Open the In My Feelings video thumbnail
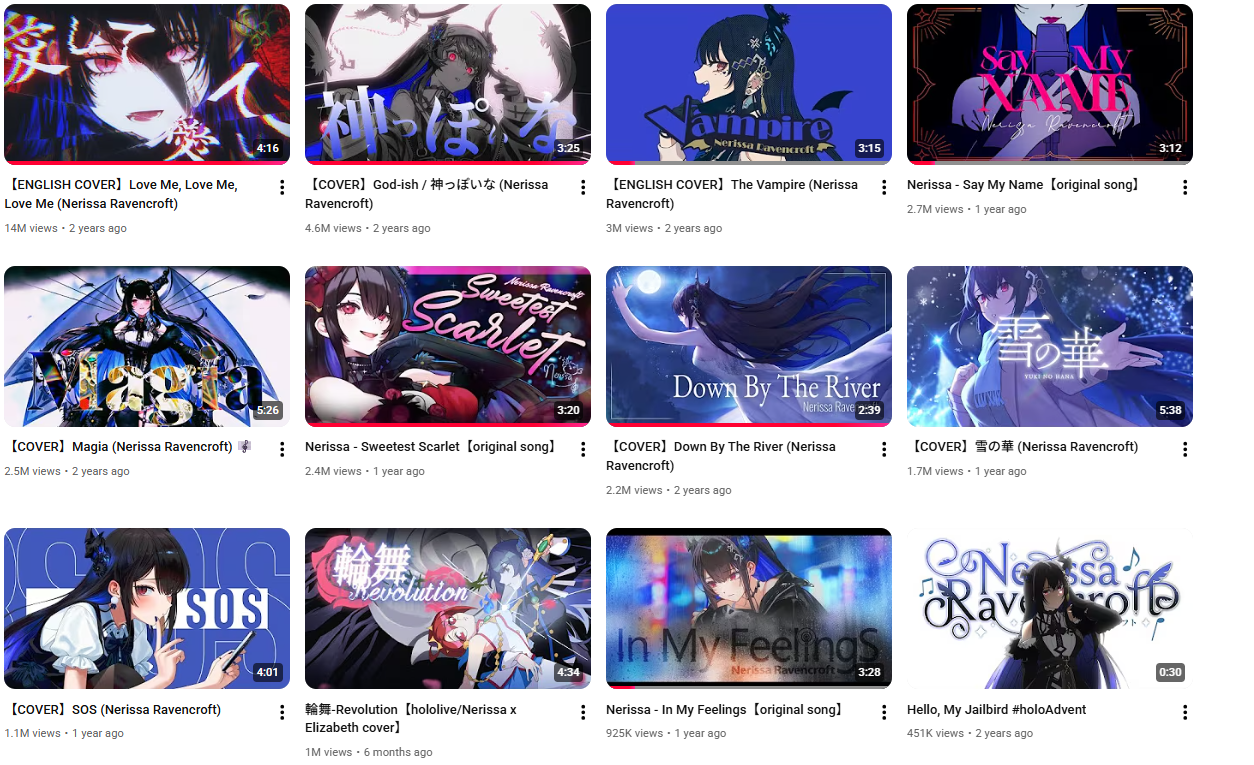The width and height of the screenshot is (1254, 765). coord(749,608)
